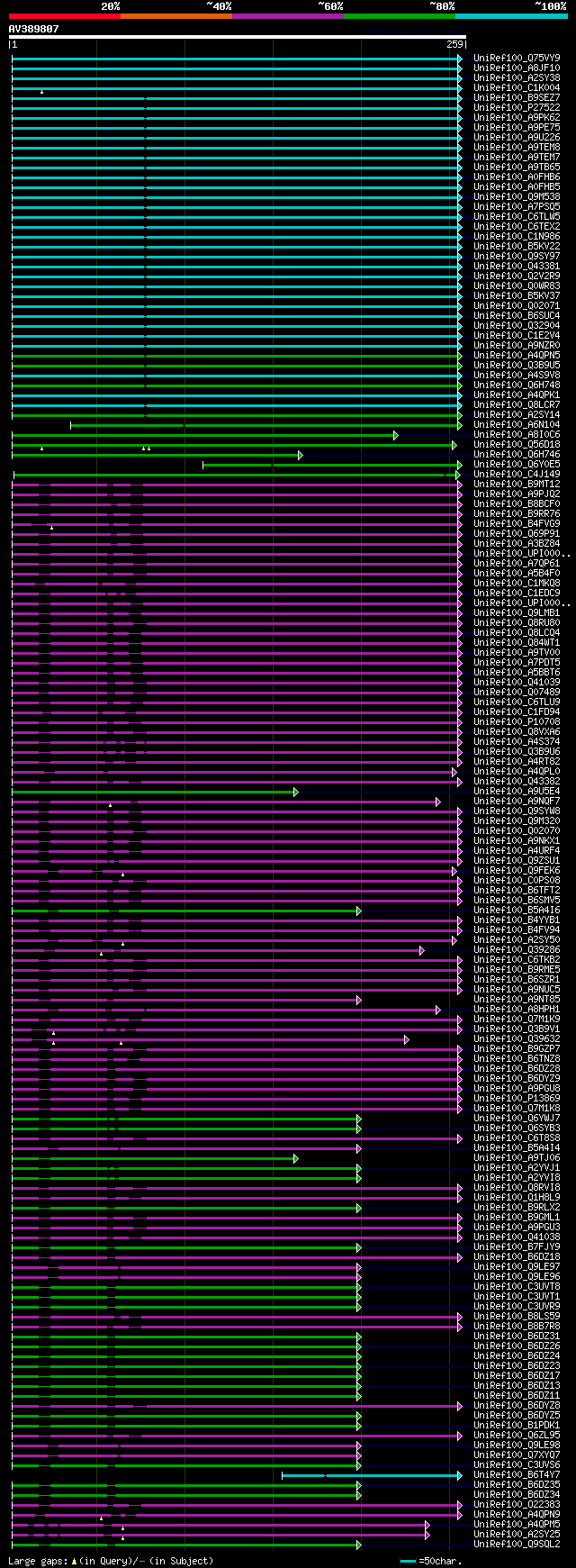Click the red ~20% identity legend segment
The height and width of the screenshot is (1568, 576).
coord(64,16)
